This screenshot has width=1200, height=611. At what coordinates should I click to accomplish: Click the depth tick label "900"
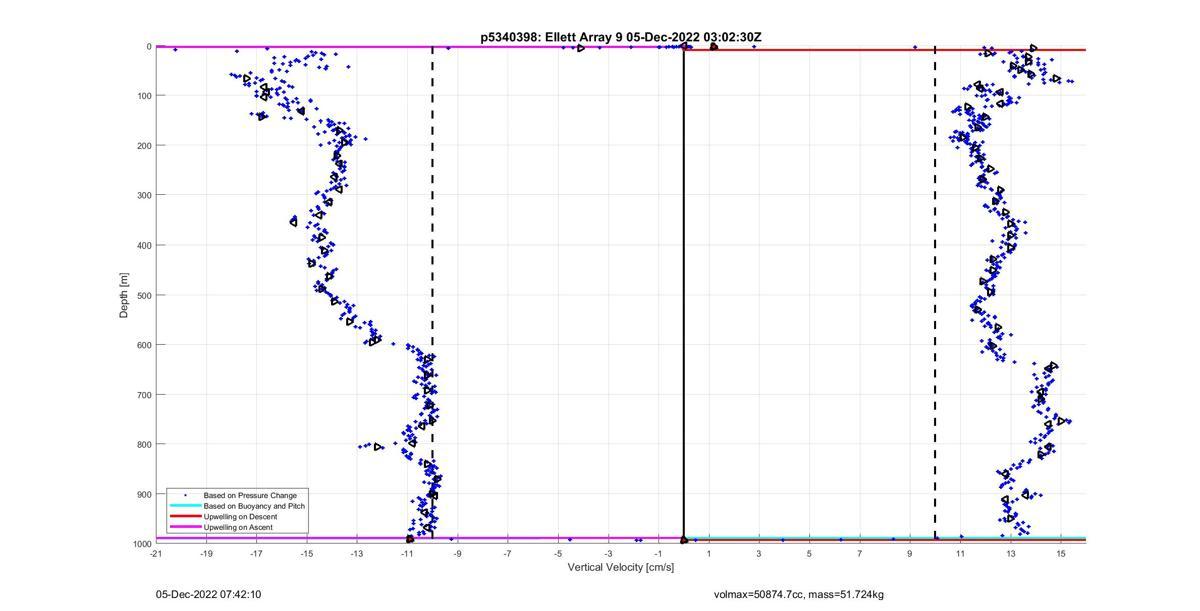click(x=144, y=494)
